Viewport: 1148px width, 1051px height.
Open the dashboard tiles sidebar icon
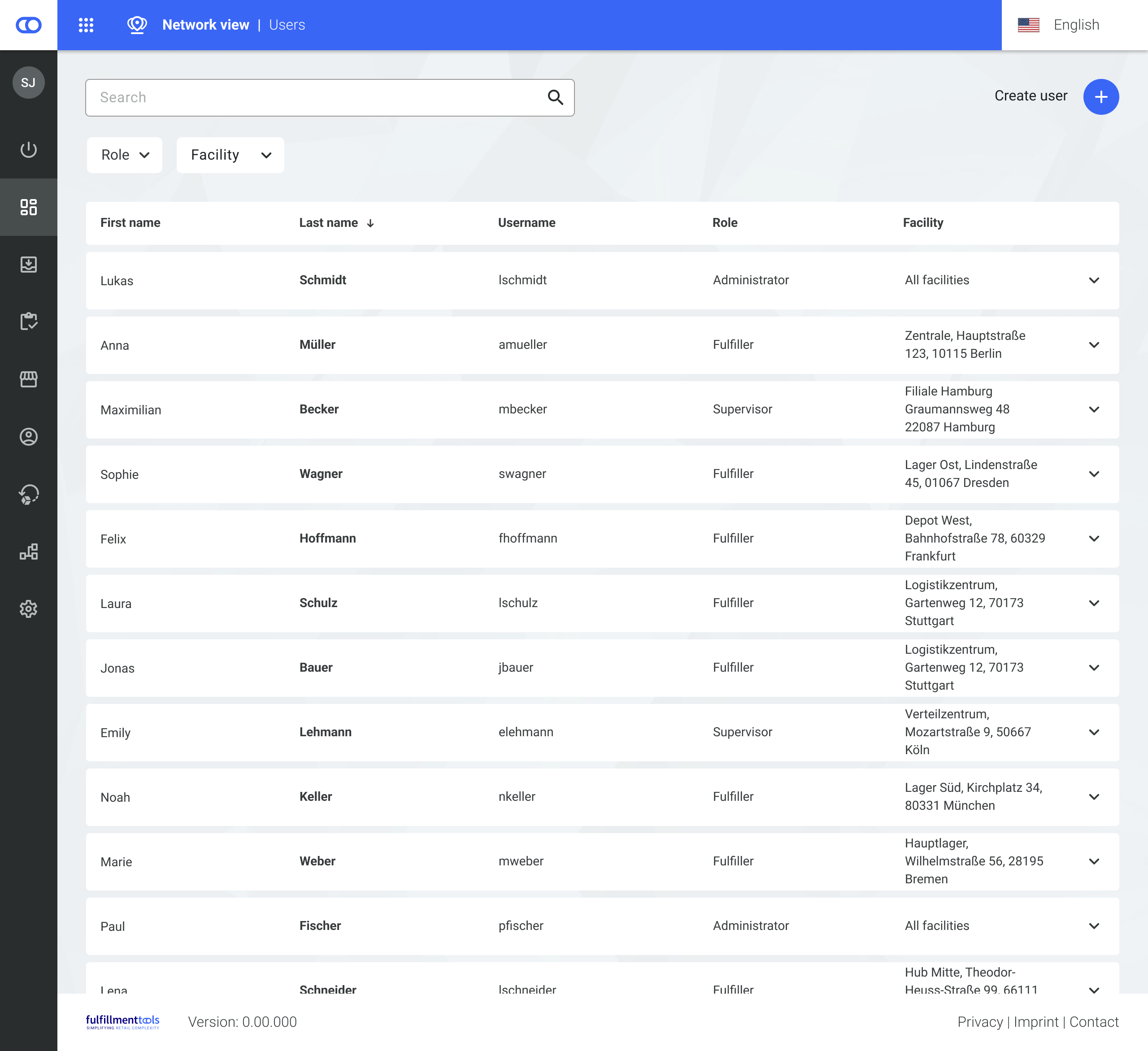pos(28,207)
